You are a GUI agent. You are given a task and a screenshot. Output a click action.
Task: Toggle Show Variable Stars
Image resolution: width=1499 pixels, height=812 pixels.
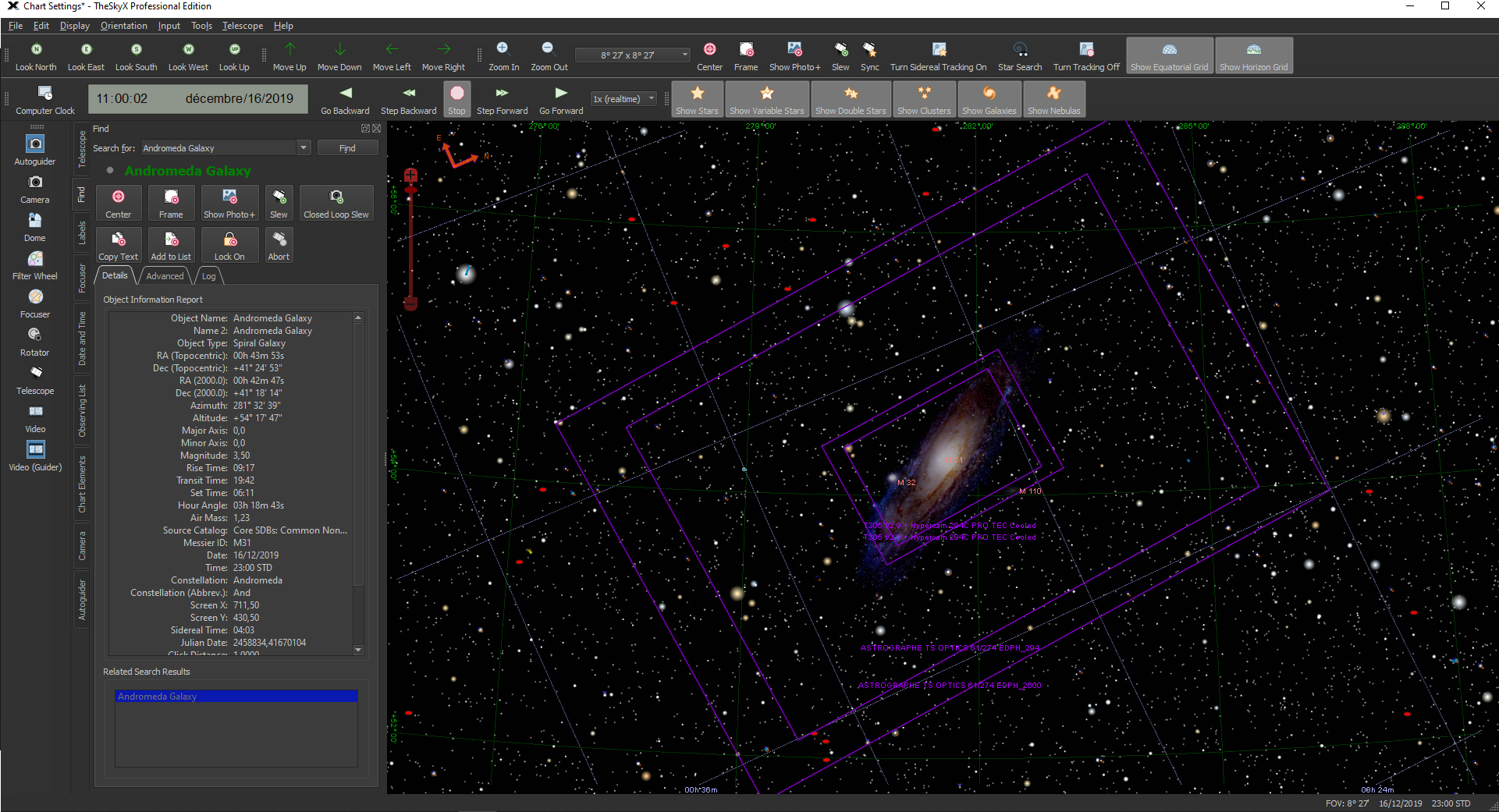click(x=766, y=99)
